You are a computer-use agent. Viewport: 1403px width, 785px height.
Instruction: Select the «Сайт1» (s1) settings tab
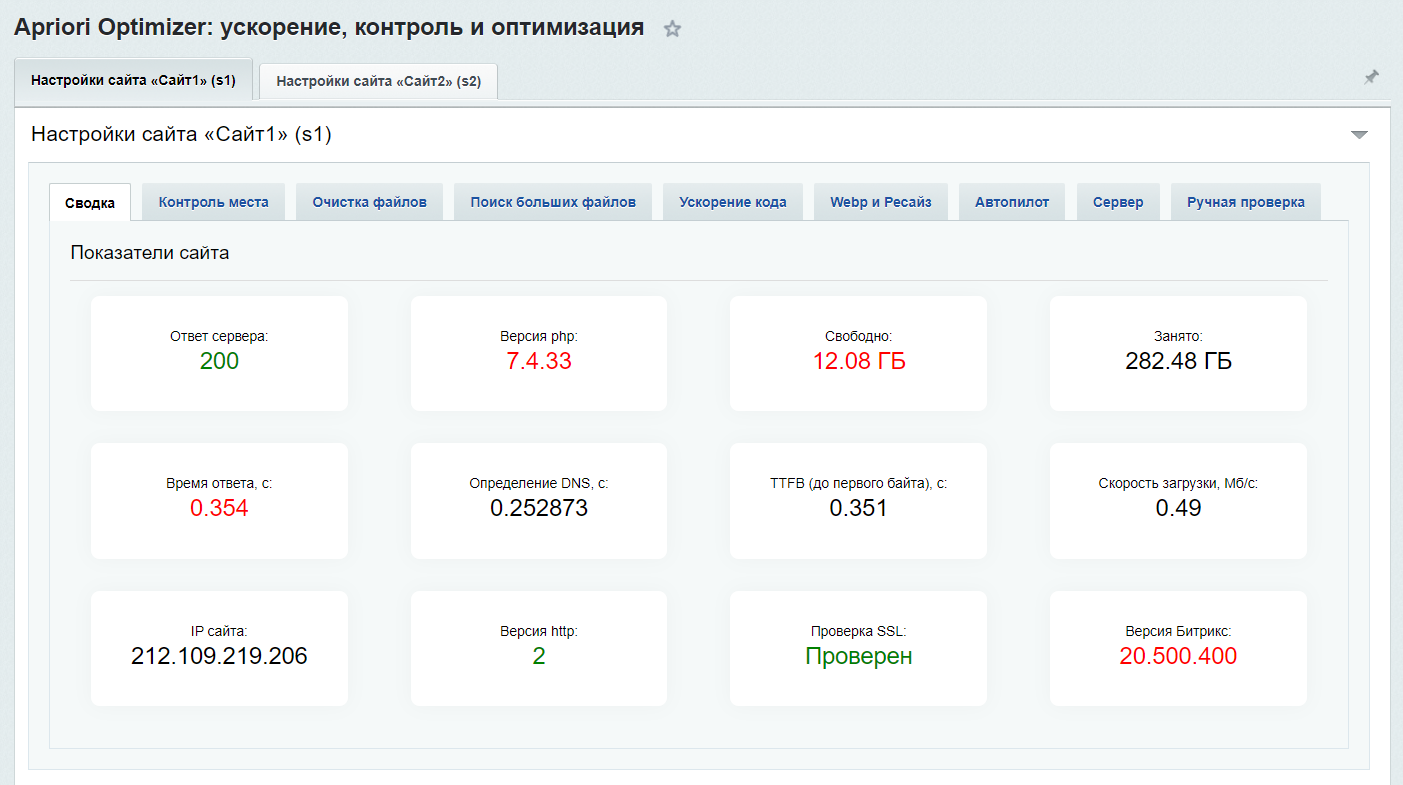click(133, 81)
